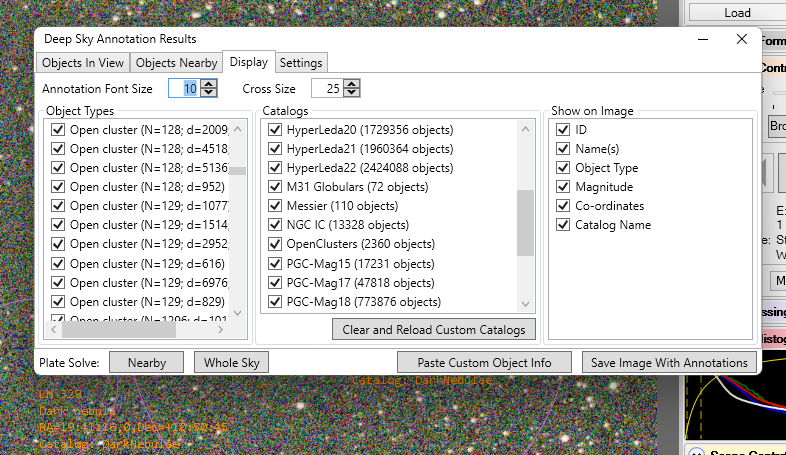Toggle the OpenClusters catalog checkbox

pos(275,244)
